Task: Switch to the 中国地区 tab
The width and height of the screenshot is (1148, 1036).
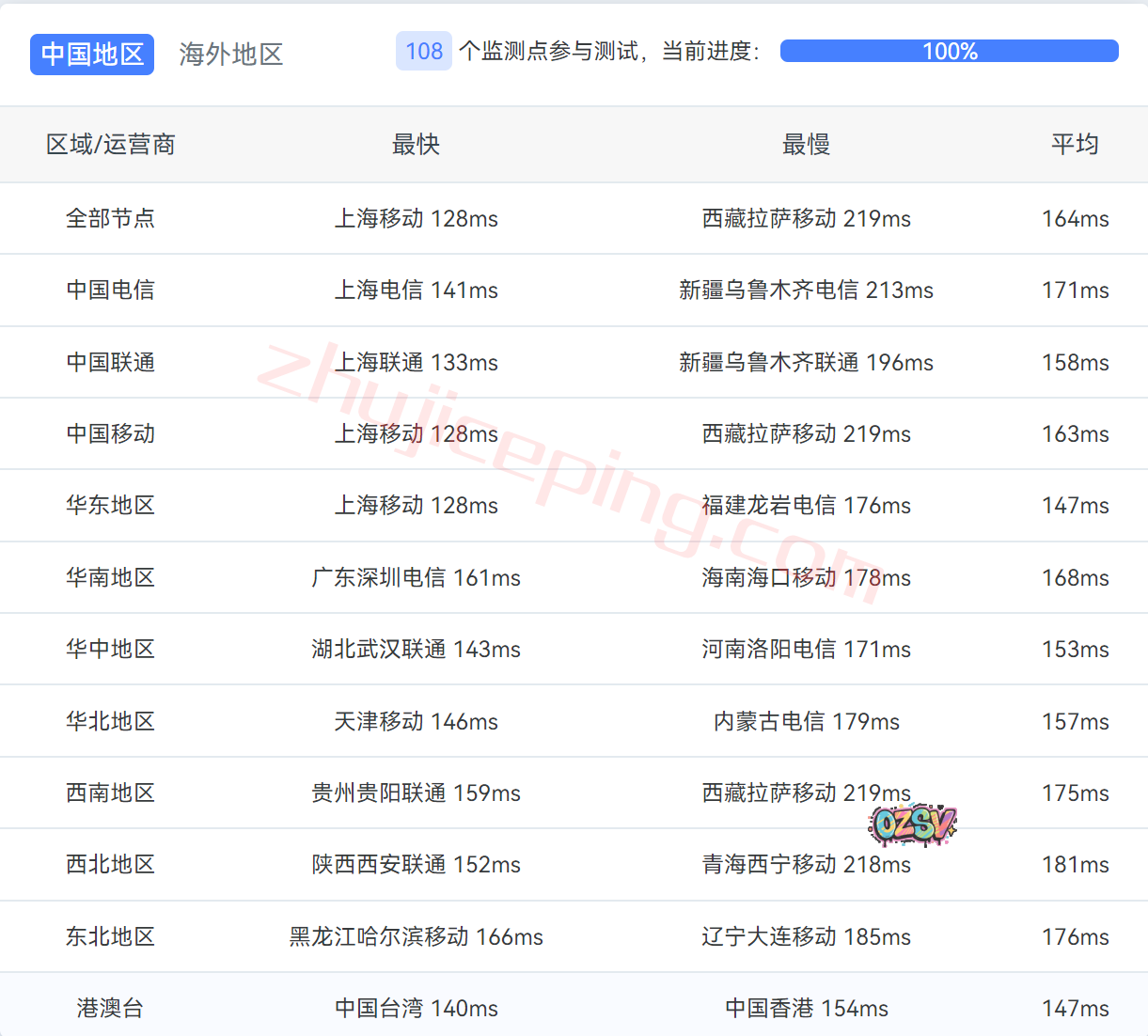Action: (x=92, y=55)
